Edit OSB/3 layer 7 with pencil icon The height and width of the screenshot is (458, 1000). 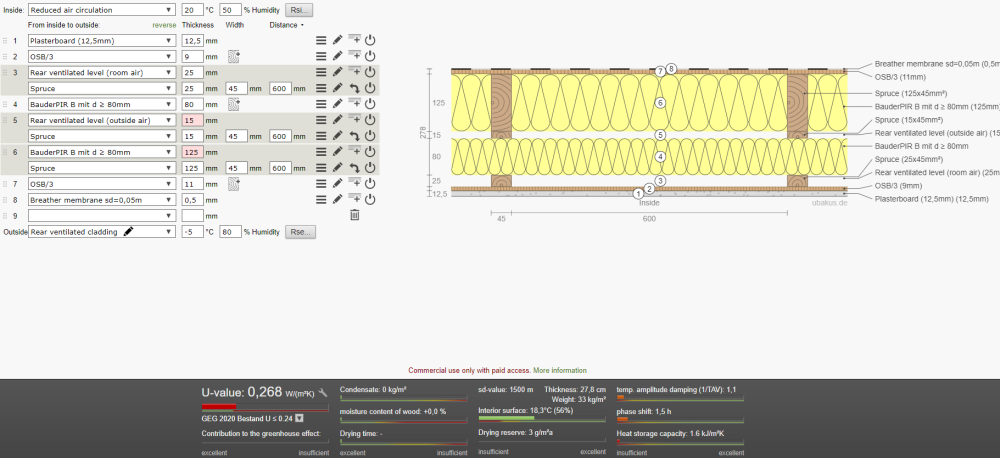point(337,184)
